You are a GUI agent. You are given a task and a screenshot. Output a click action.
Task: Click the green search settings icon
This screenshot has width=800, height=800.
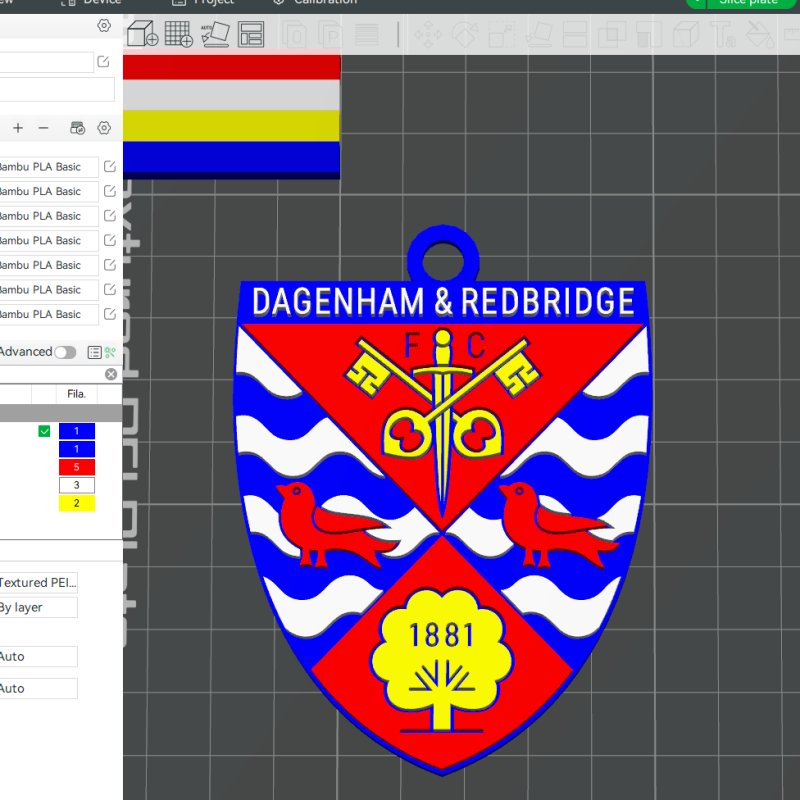pyautogui.click(x=110, y=352)
